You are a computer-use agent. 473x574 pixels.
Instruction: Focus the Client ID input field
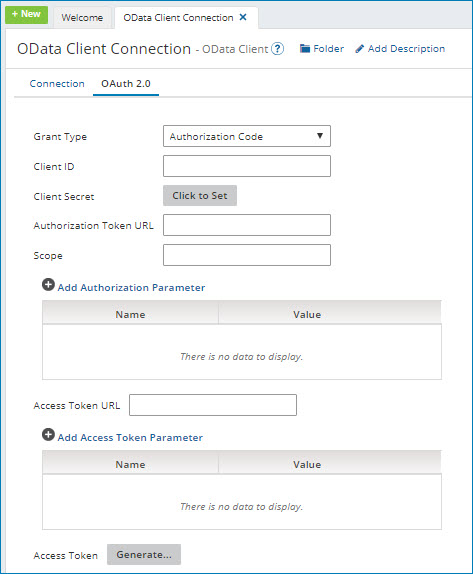[x=247, y=166]
